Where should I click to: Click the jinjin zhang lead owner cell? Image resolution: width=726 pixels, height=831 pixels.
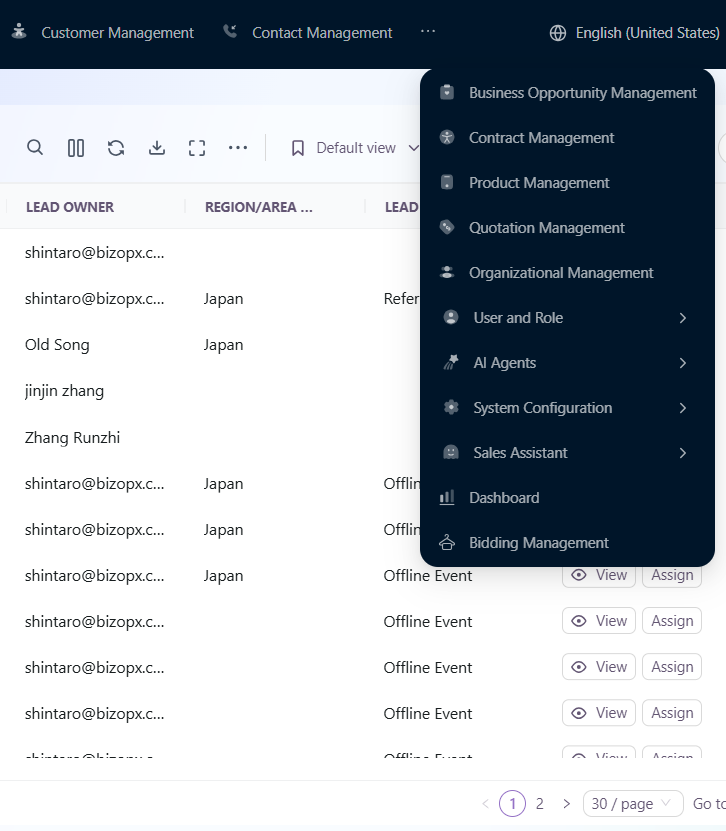pyautogui.click(x=64, y=391)
